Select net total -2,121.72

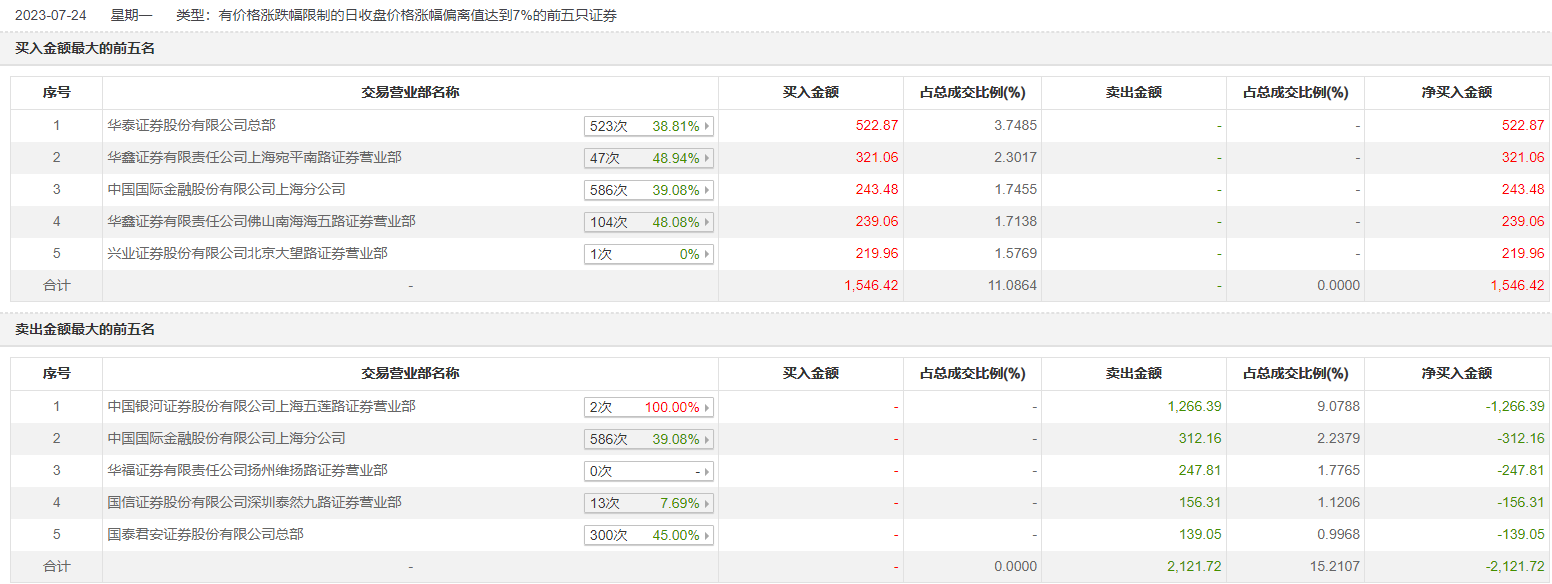[1514, 566]
